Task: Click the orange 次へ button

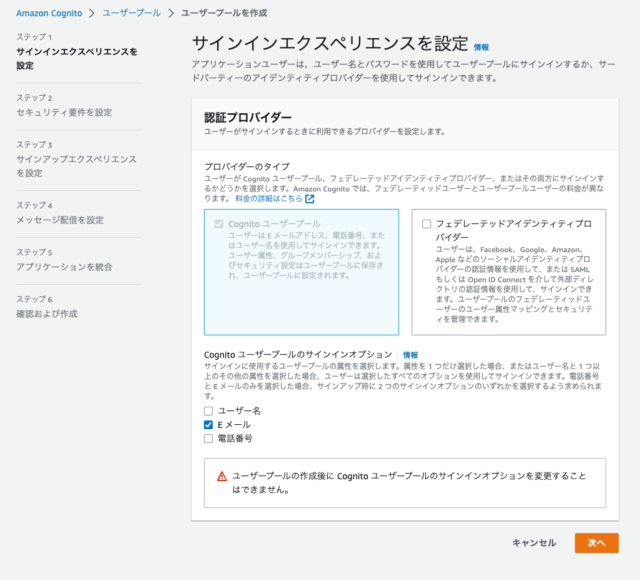Action: [596, 543]
